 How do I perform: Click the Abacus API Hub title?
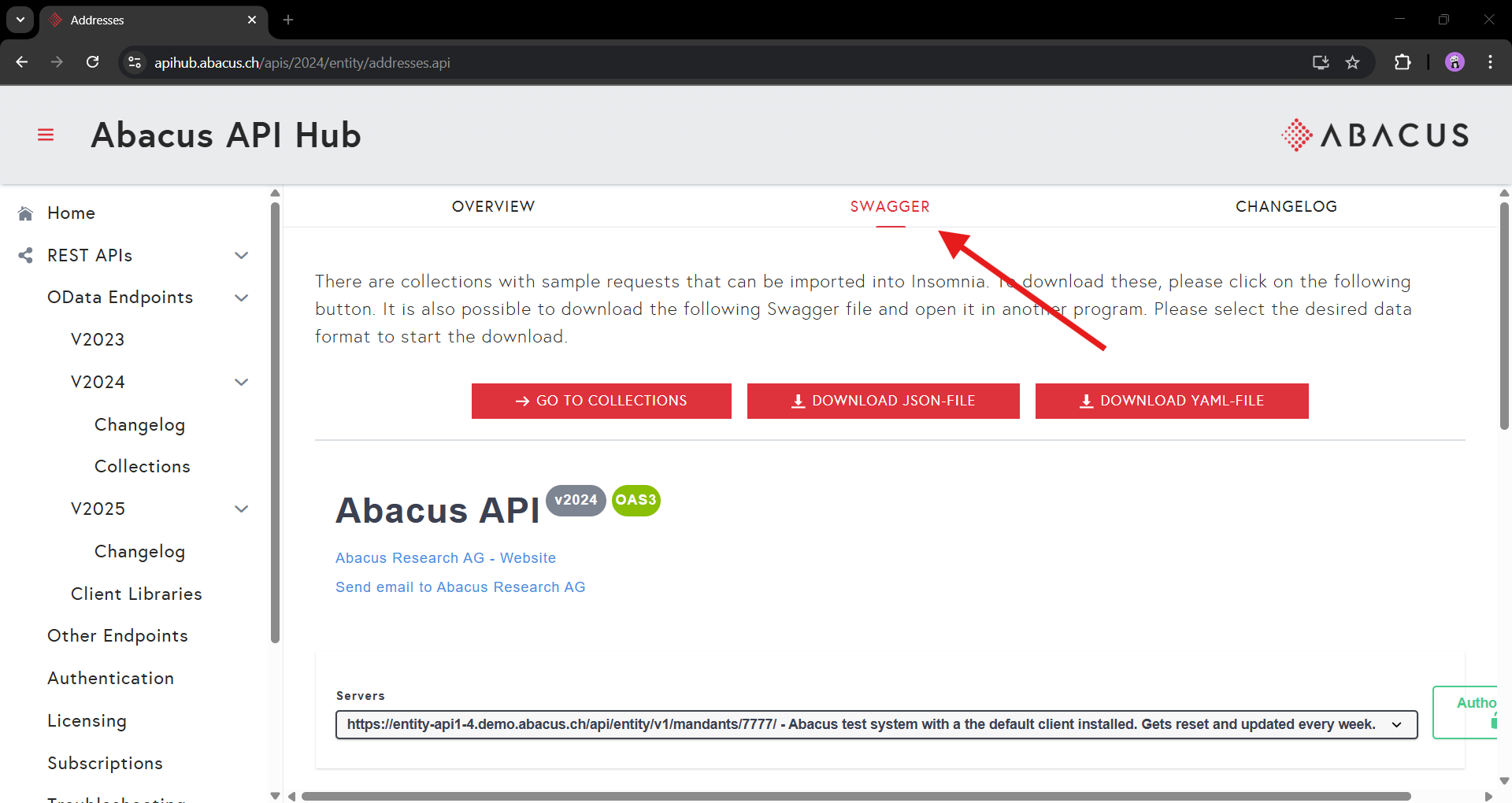point(226,135)
